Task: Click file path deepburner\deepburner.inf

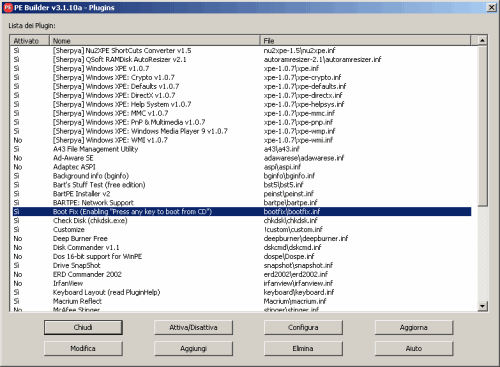Action: [x=306, y=239]
